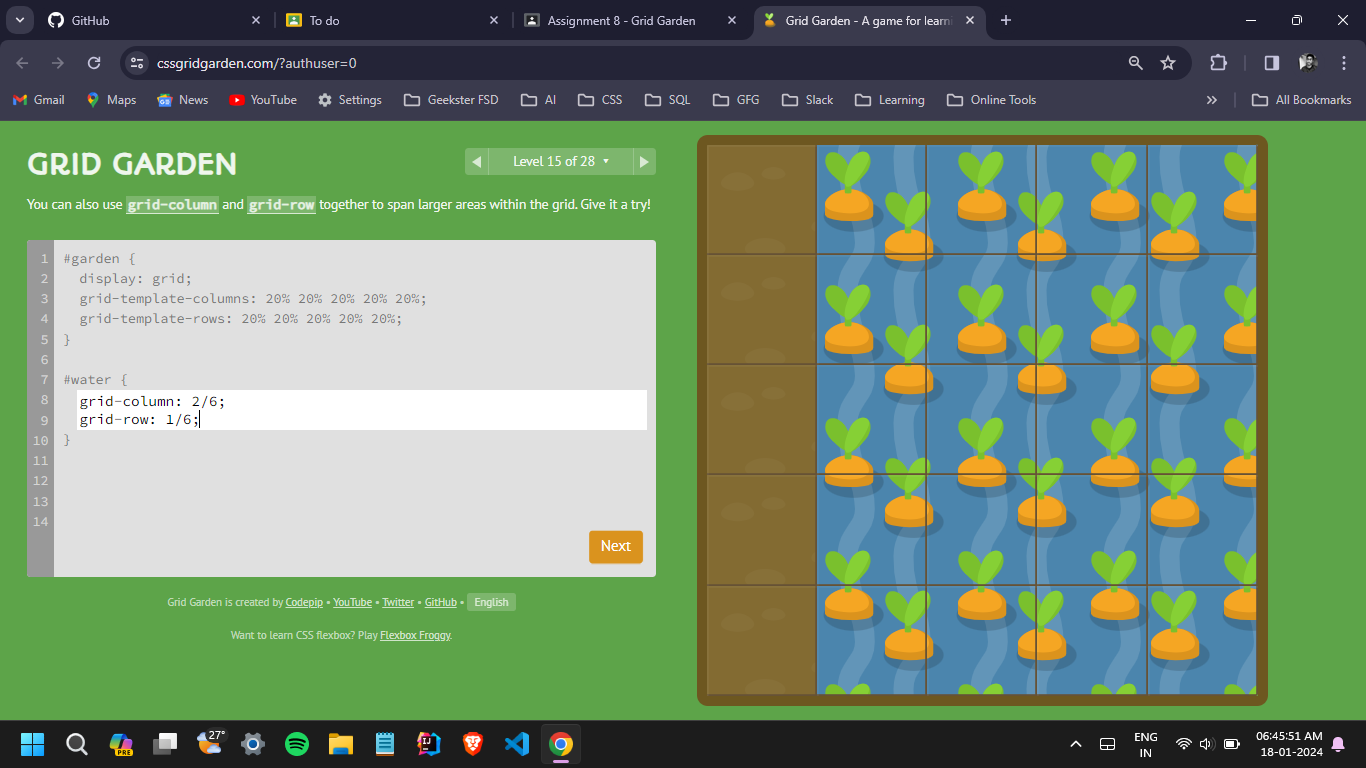
Task: Go to the next level arrow
Action: click(645, 161)
